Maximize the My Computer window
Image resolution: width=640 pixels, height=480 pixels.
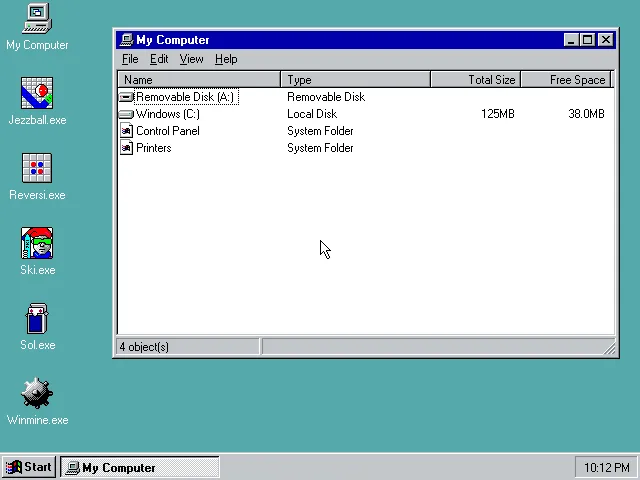[x=587, y=40]
